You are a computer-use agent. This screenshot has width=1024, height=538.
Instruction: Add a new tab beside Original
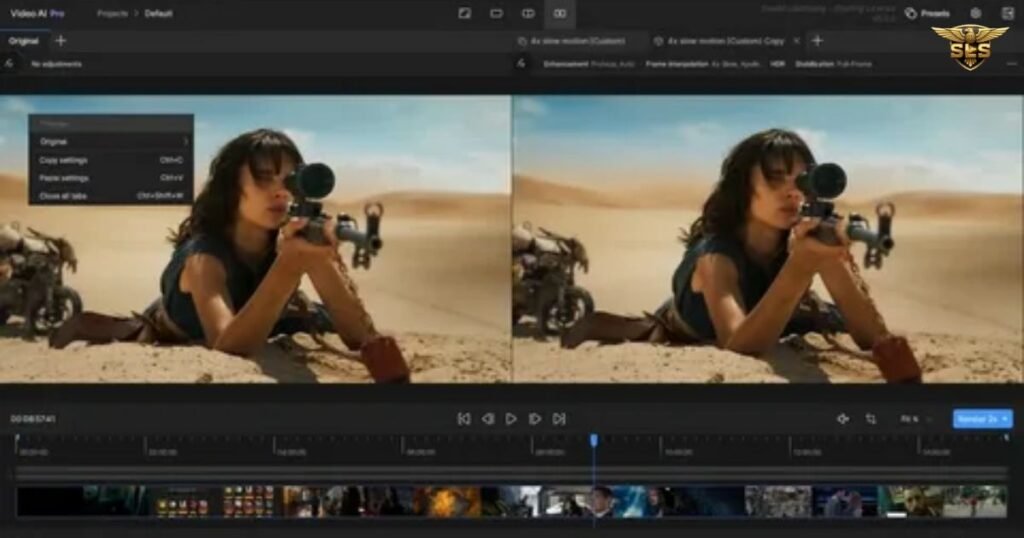[x=61, y=41]
